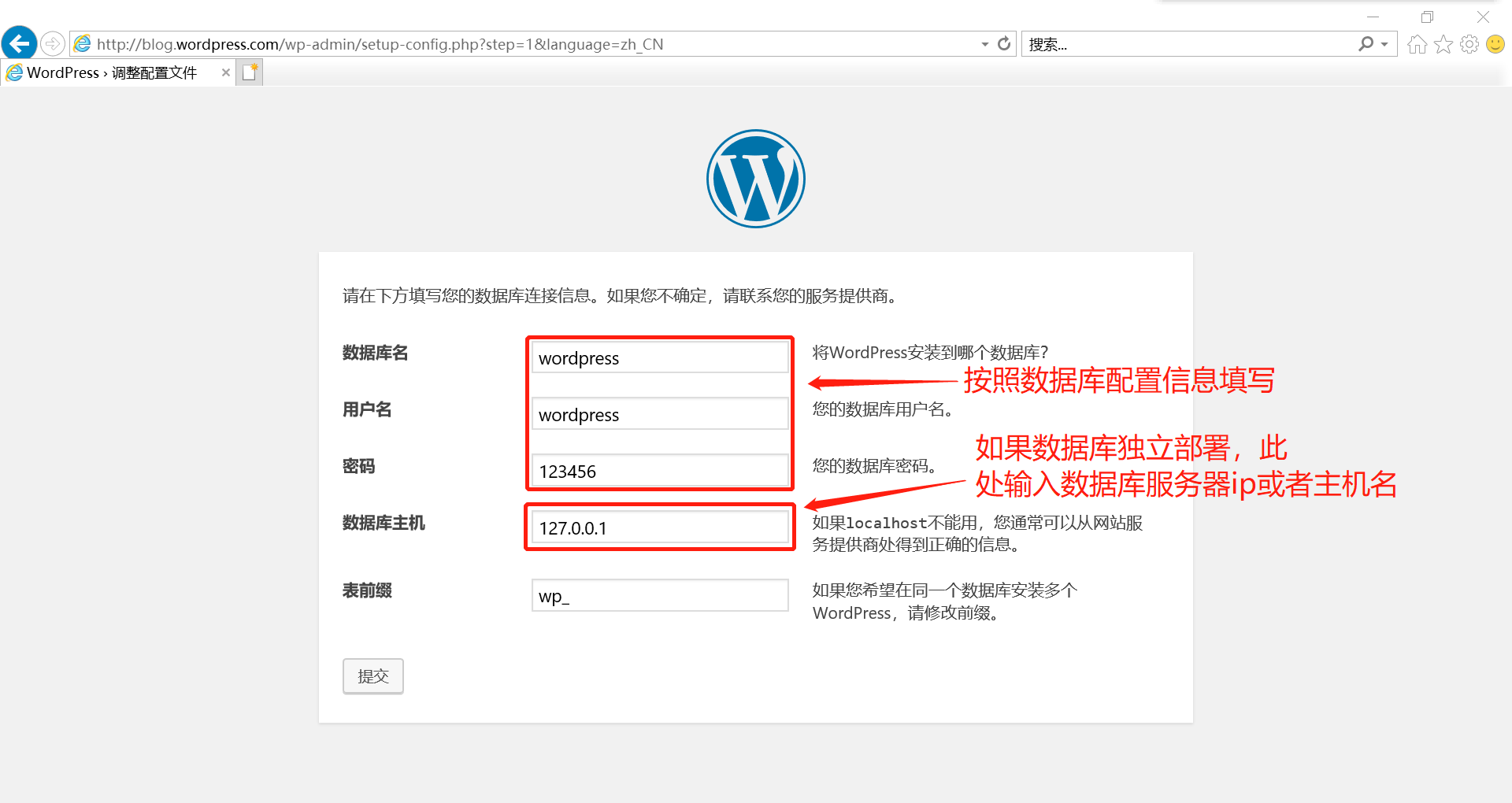Viewport: 1512px width, 803px height.
Task: Click the localhost hint text
Action: click(978, 534)
